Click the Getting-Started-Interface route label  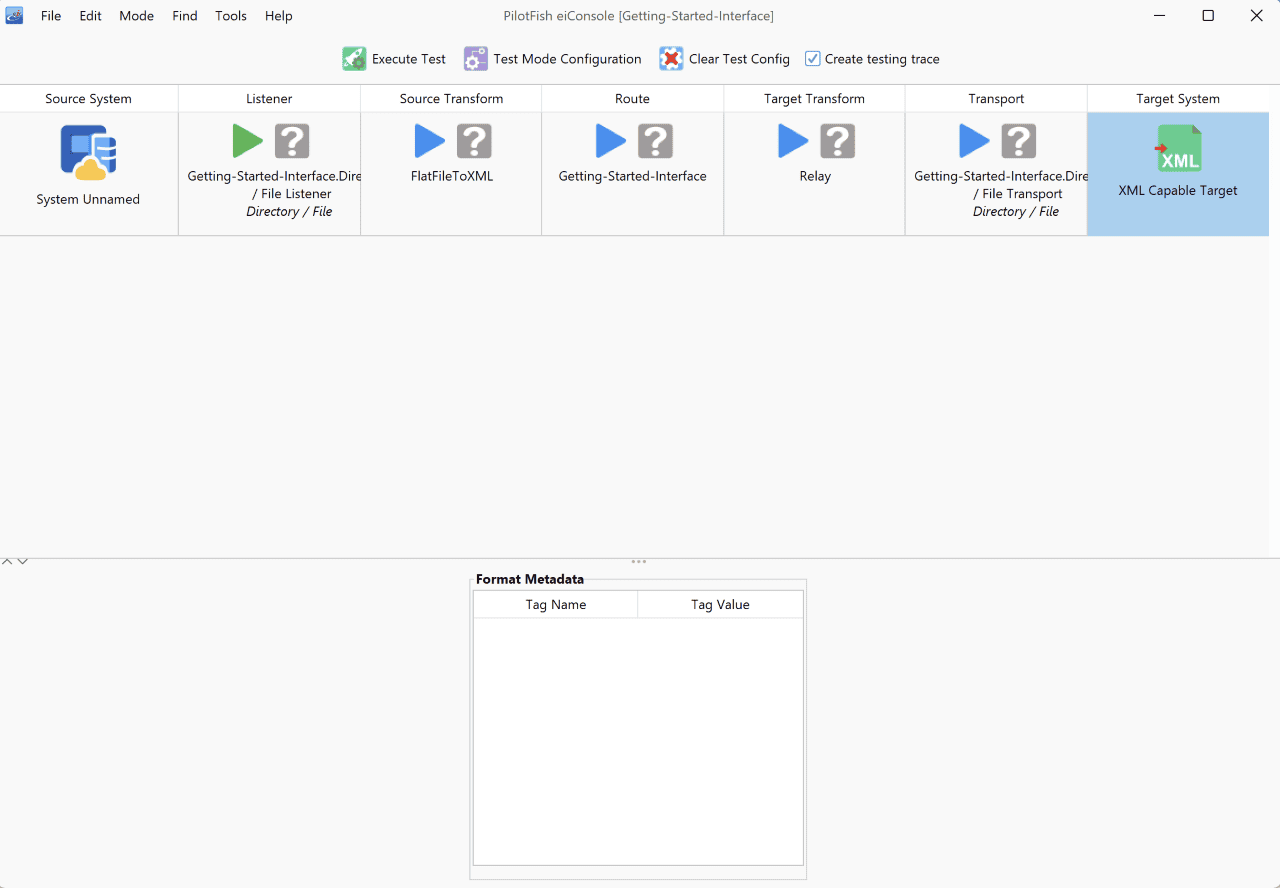click(633, 176)
